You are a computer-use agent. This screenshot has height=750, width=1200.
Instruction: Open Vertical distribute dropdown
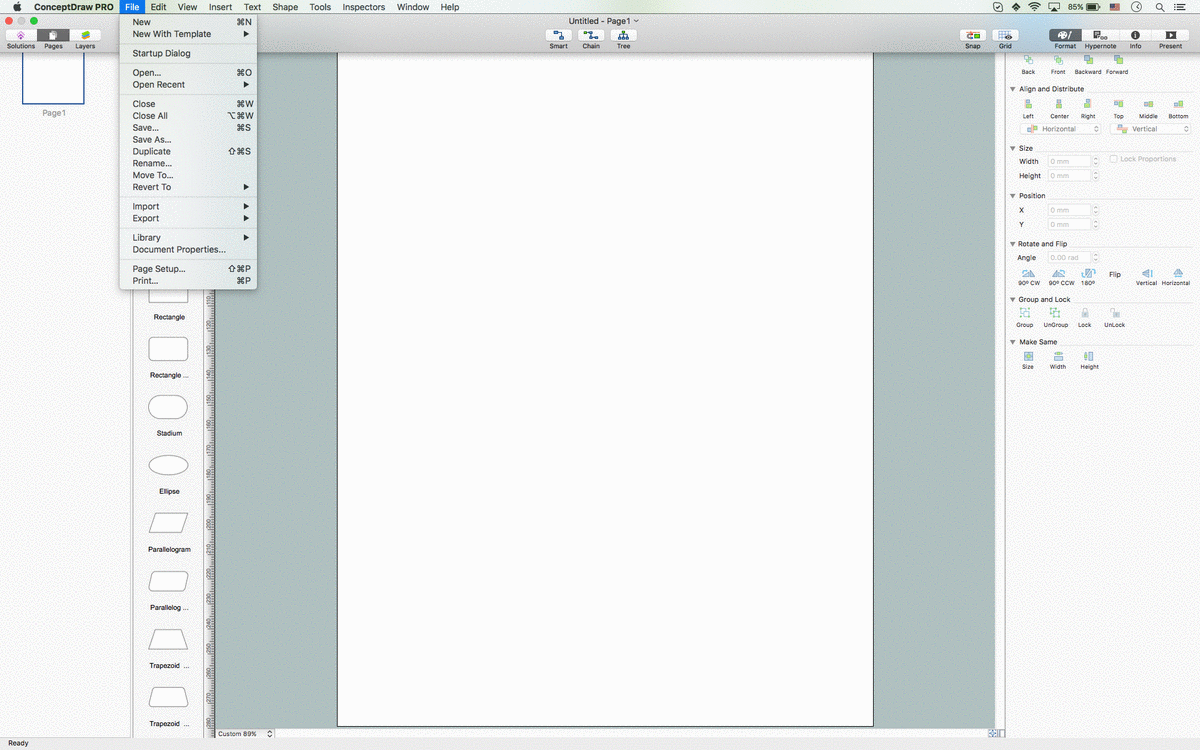tap(1150, 129)
